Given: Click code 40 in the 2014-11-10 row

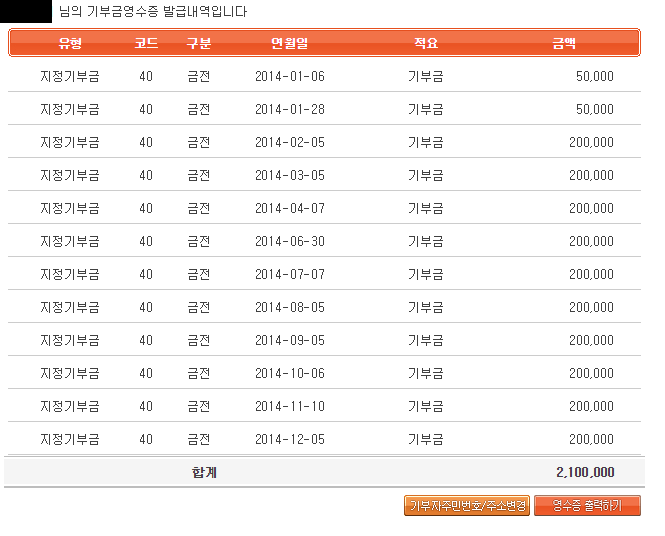Looking at the screenshot, I should click(146, 407).
